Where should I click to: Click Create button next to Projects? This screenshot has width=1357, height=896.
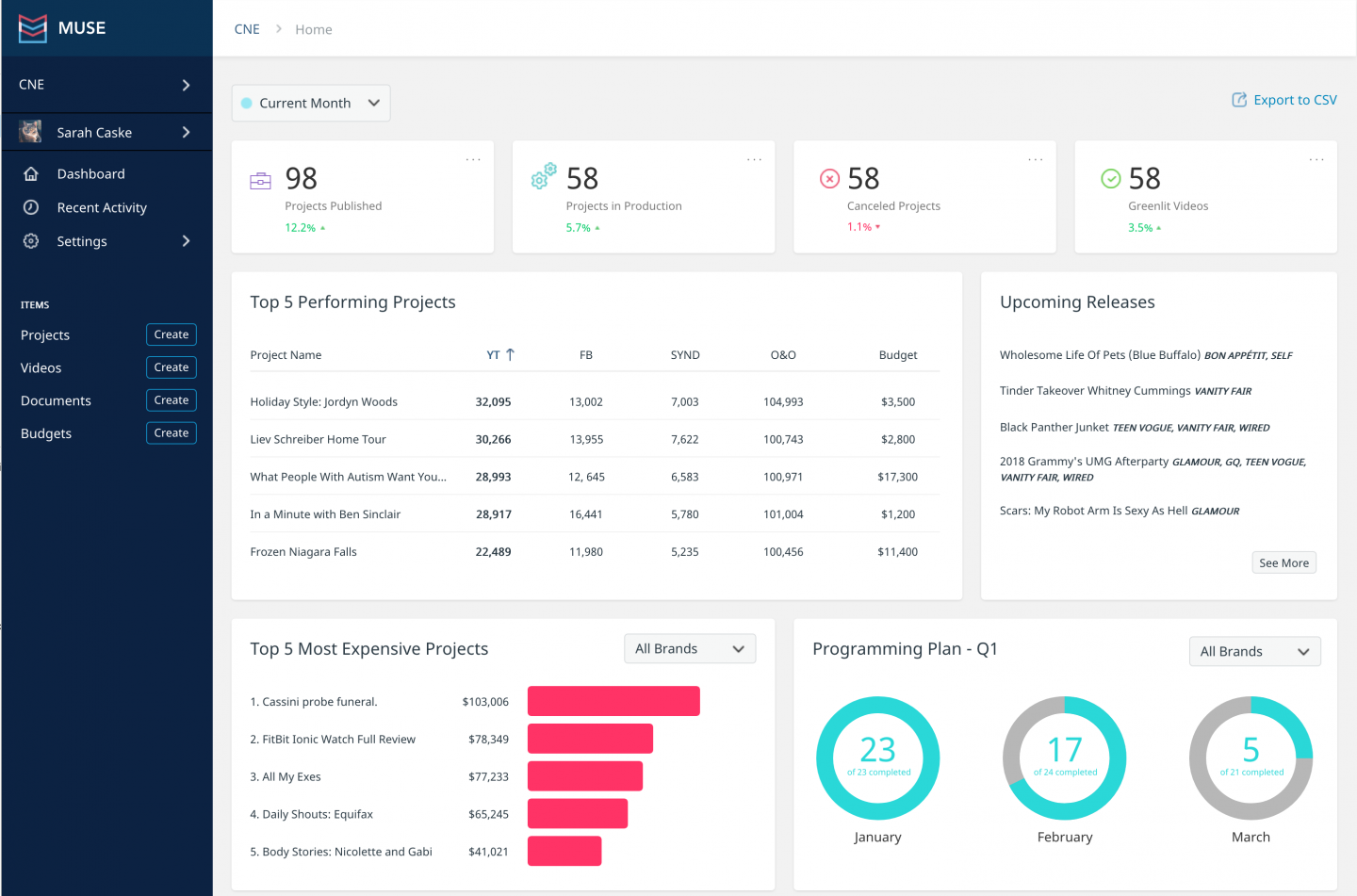pos(172,334)
